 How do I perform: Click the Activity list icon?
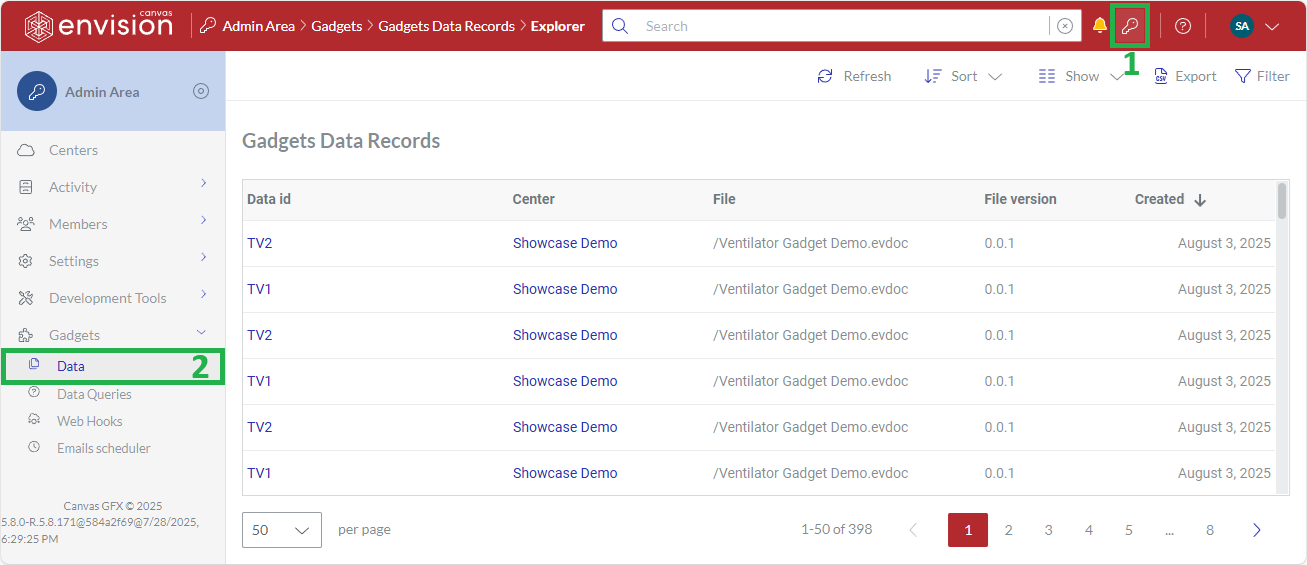(27, 187)
